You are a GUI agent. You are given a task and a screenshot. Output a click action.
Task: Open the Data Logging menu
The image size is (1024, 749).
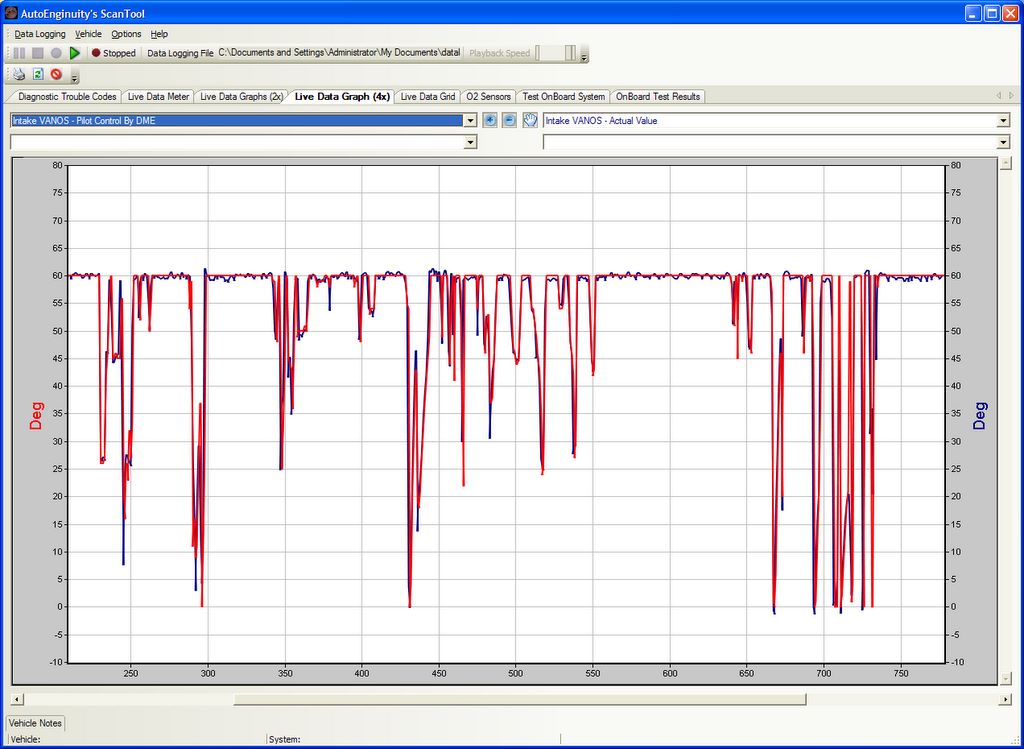click(x=40, y=34)
